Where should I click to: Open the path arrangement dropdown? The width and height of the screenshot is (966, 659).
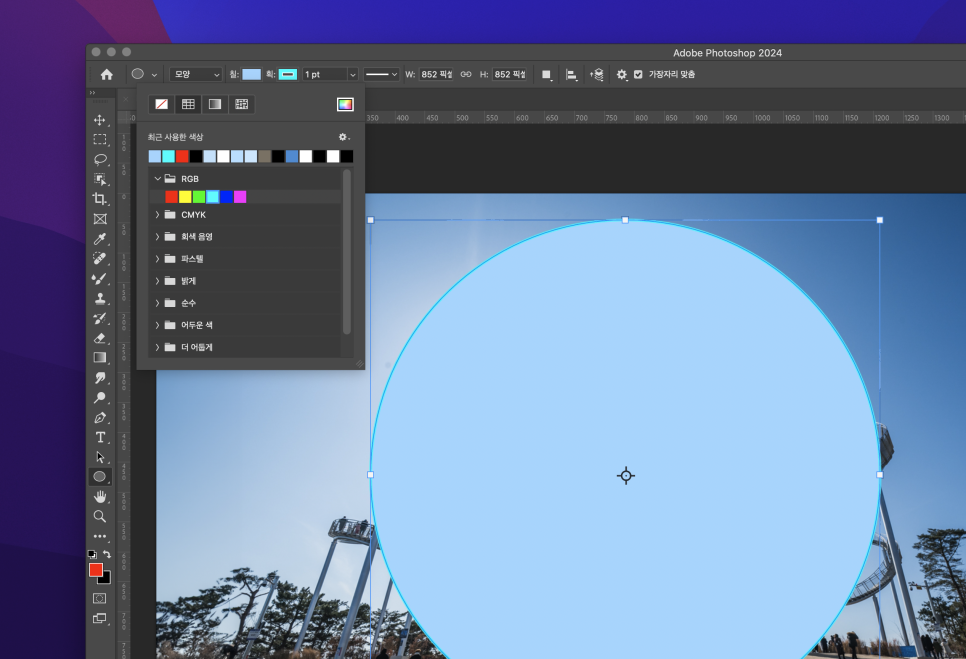coord(596,75)
